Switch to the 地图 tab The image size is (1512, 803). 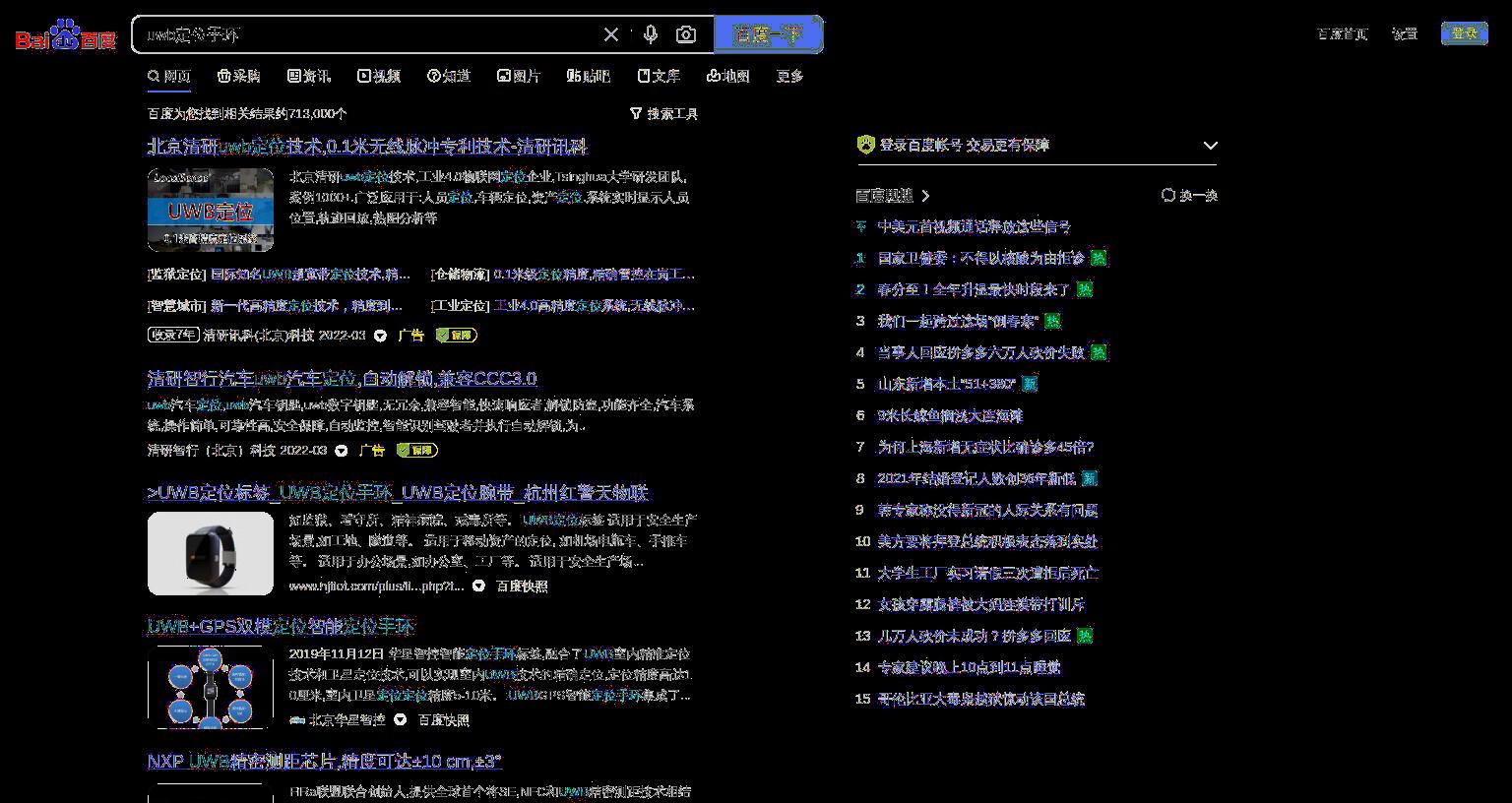728,76
